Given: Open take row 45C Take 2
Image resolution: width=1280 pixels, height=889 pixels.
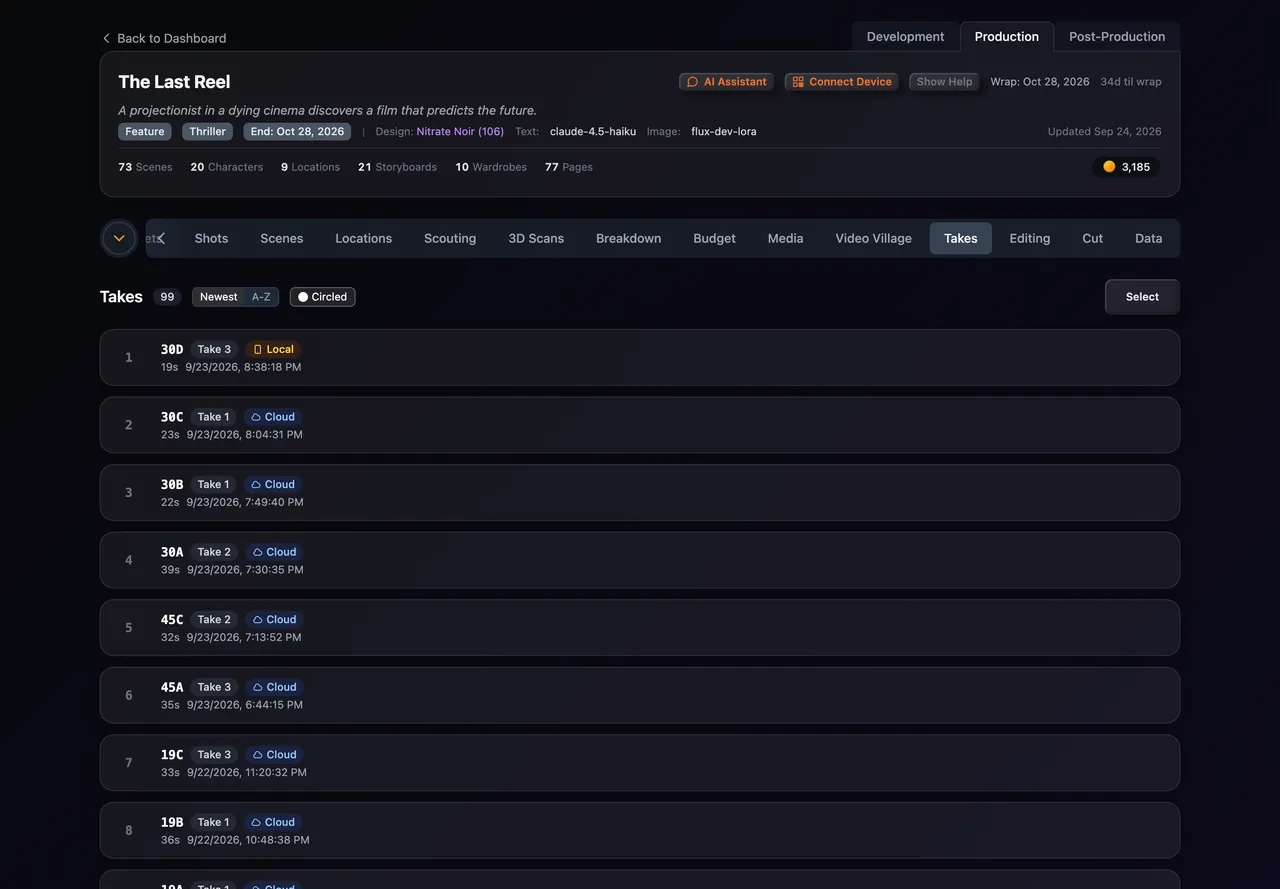Looking at the screenshot, I should pos(640,628).
